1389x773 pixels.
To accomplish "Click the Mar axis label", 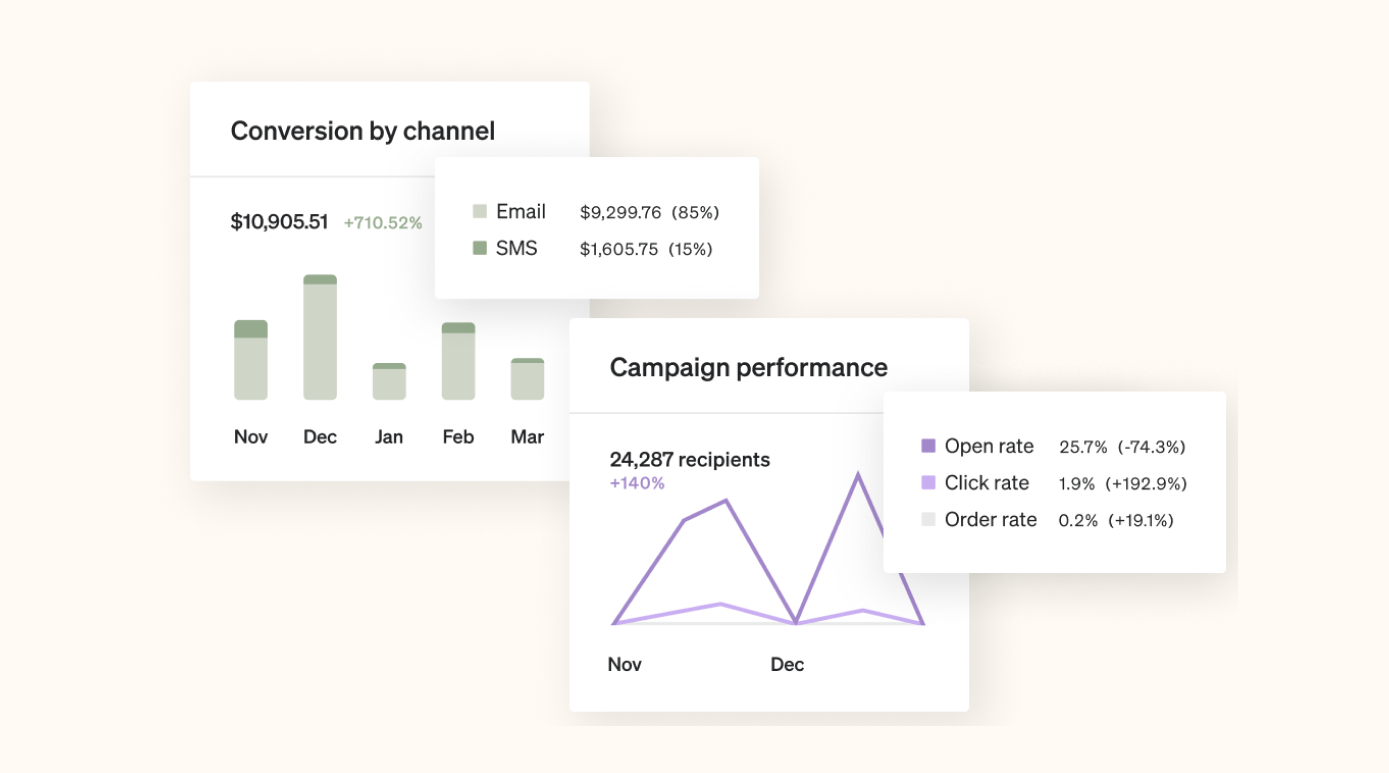I will point(527,437).
